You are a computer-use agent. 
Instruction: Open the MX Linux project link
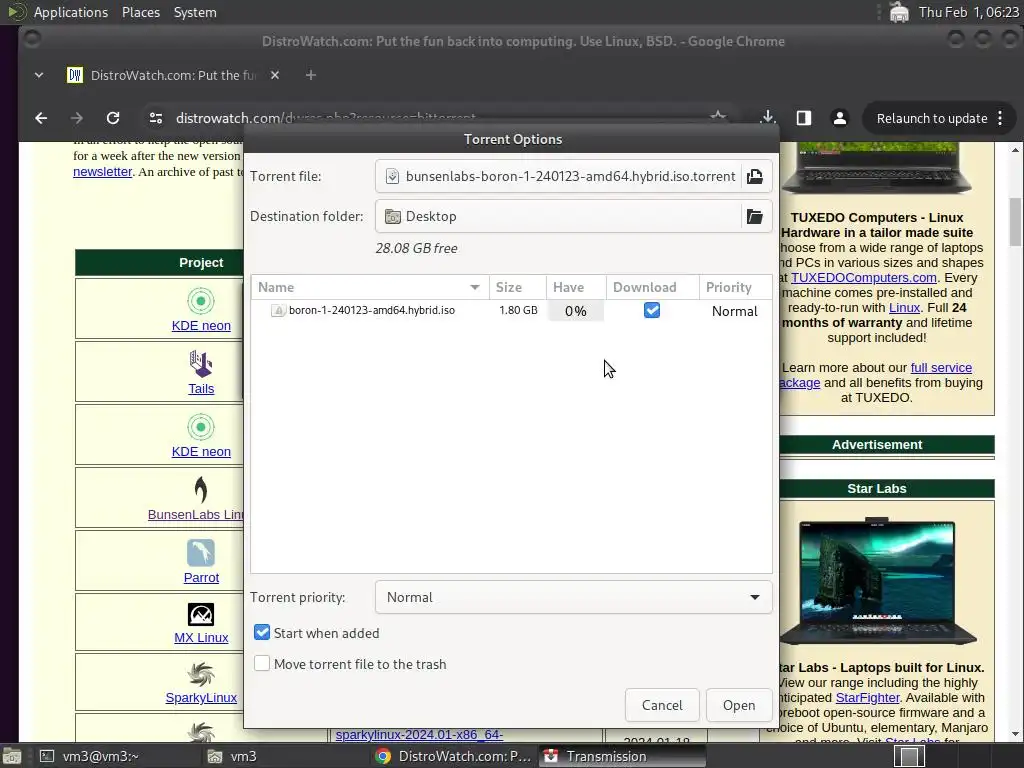click(x=201, y=637)
